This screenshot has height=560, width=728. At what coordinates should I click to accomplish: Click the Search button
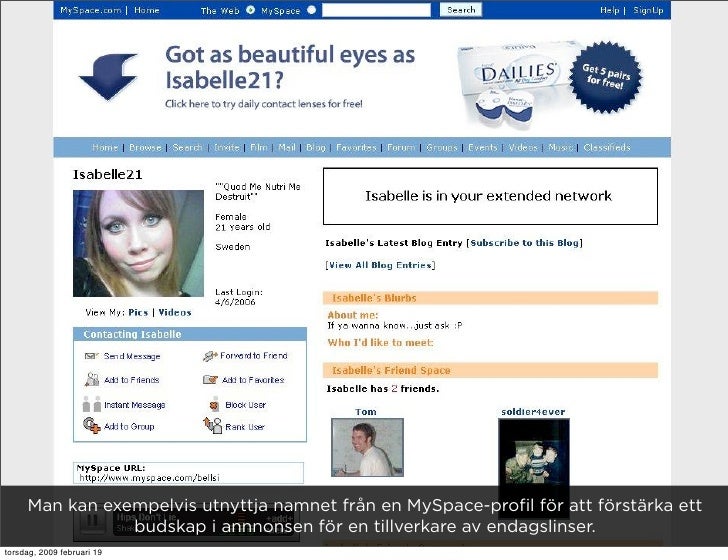click(x=461, y=10)
